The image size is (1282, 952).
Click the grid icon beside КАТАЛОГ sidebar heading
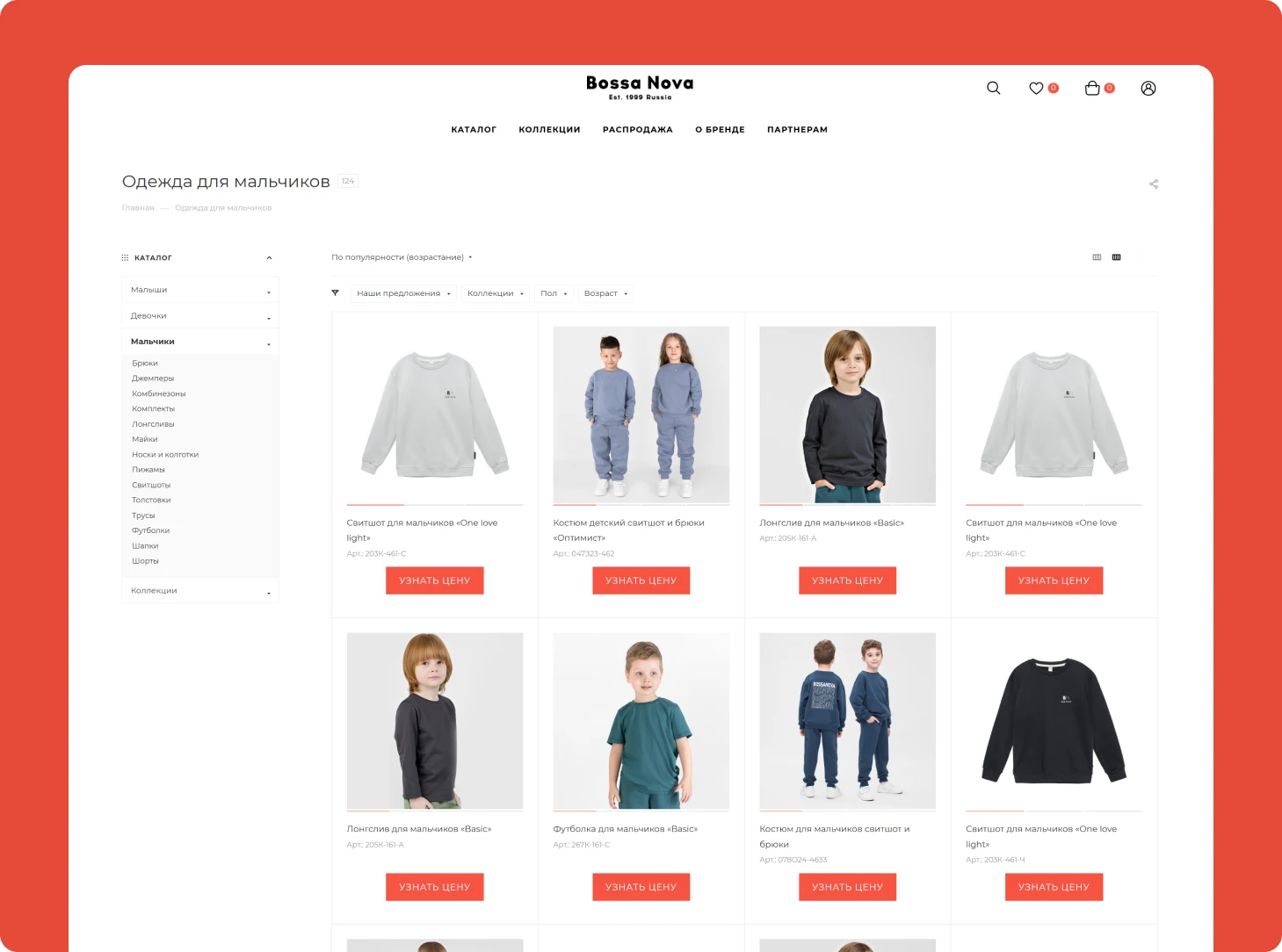point(125,257)
